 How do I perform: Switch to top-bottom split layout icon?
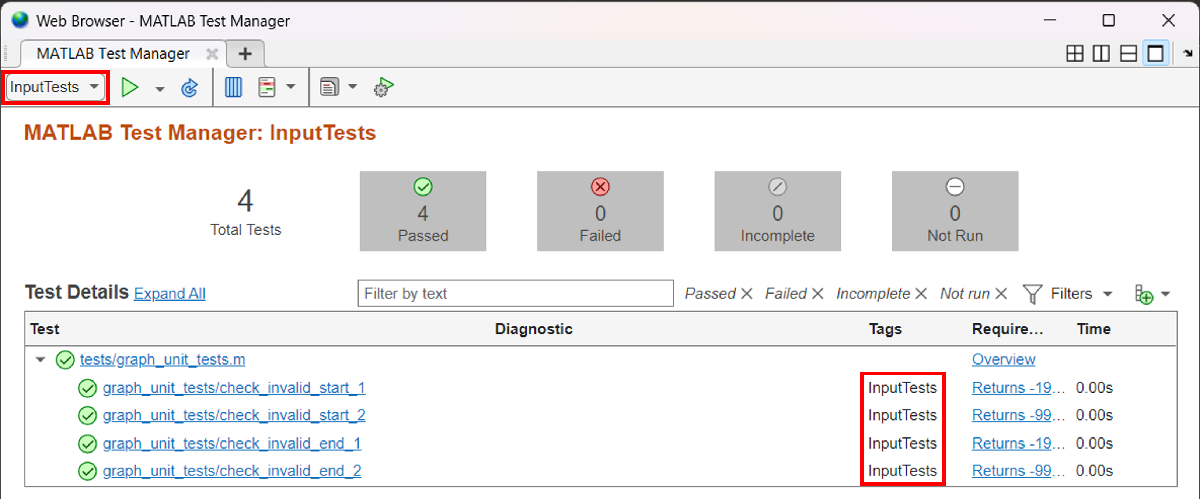(x=1128, y=54)
